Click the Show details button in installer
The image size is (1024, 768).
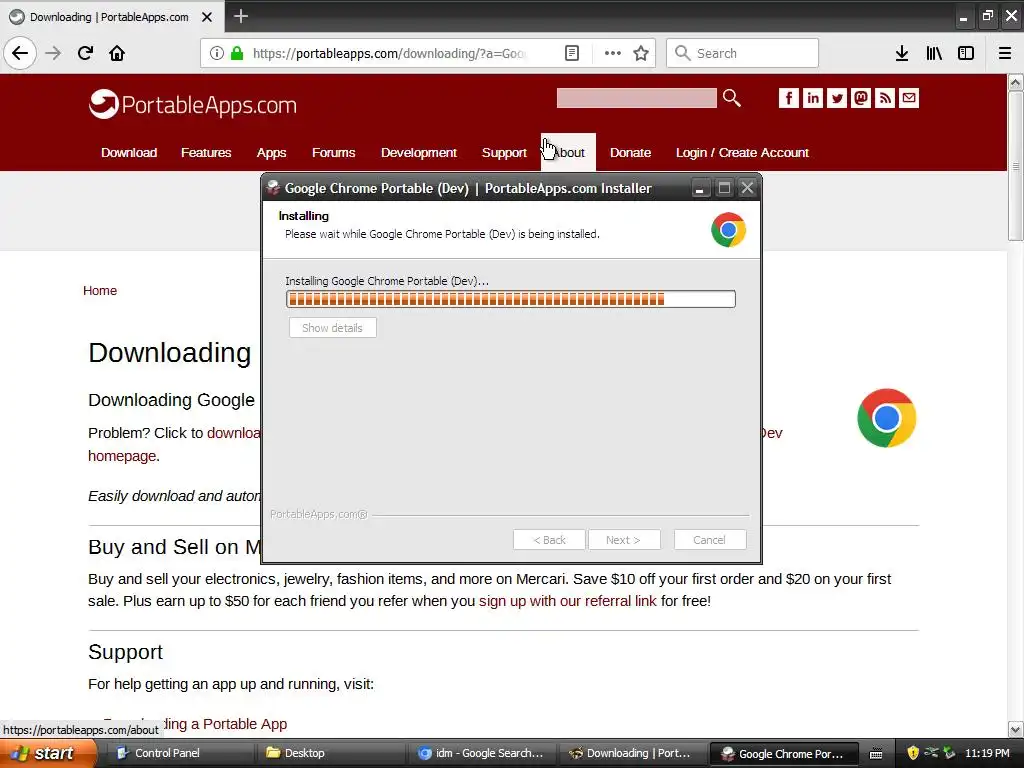click(332, 328)
